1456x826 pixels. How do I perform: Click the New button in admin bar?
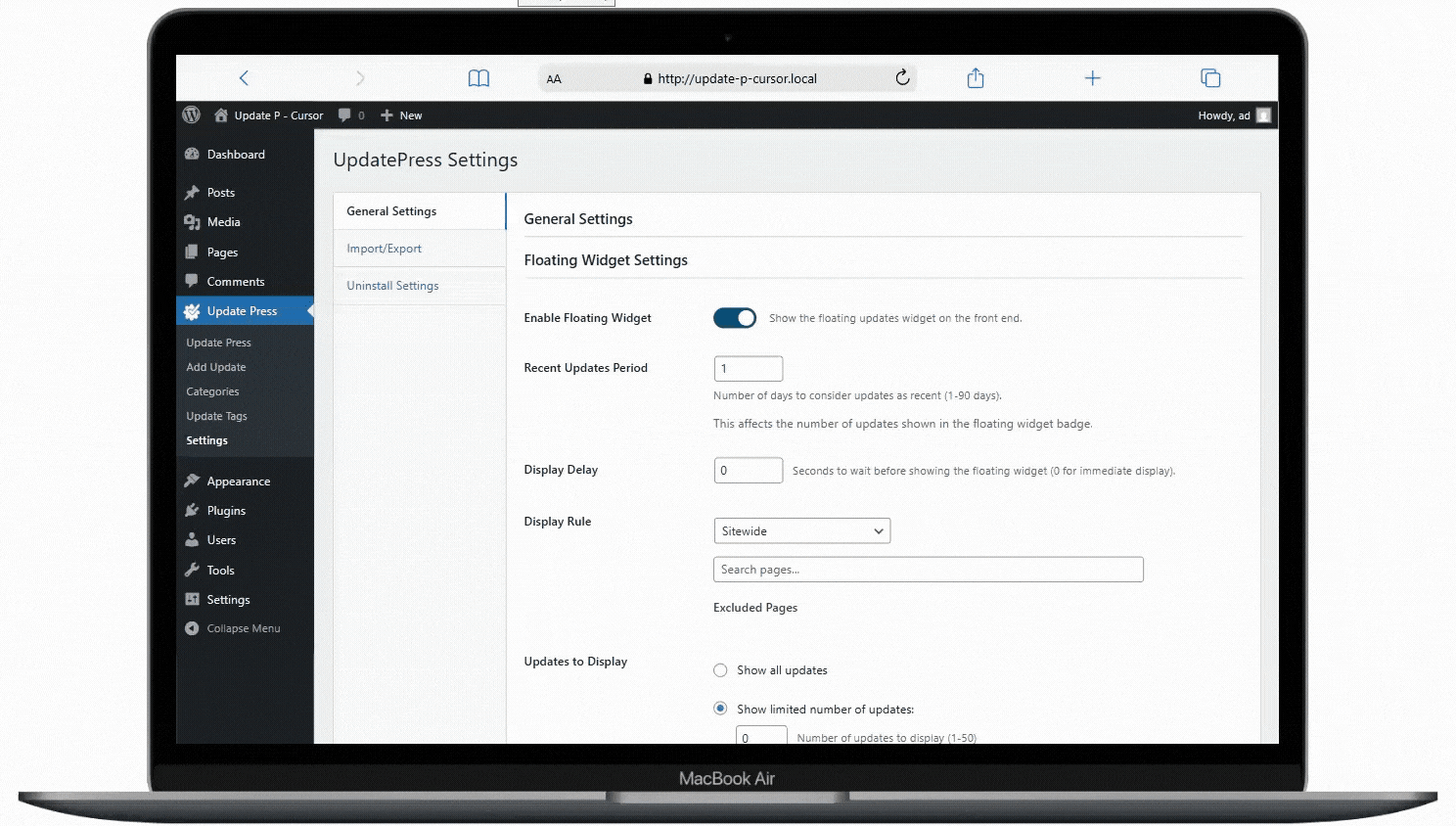coord(401,115)
